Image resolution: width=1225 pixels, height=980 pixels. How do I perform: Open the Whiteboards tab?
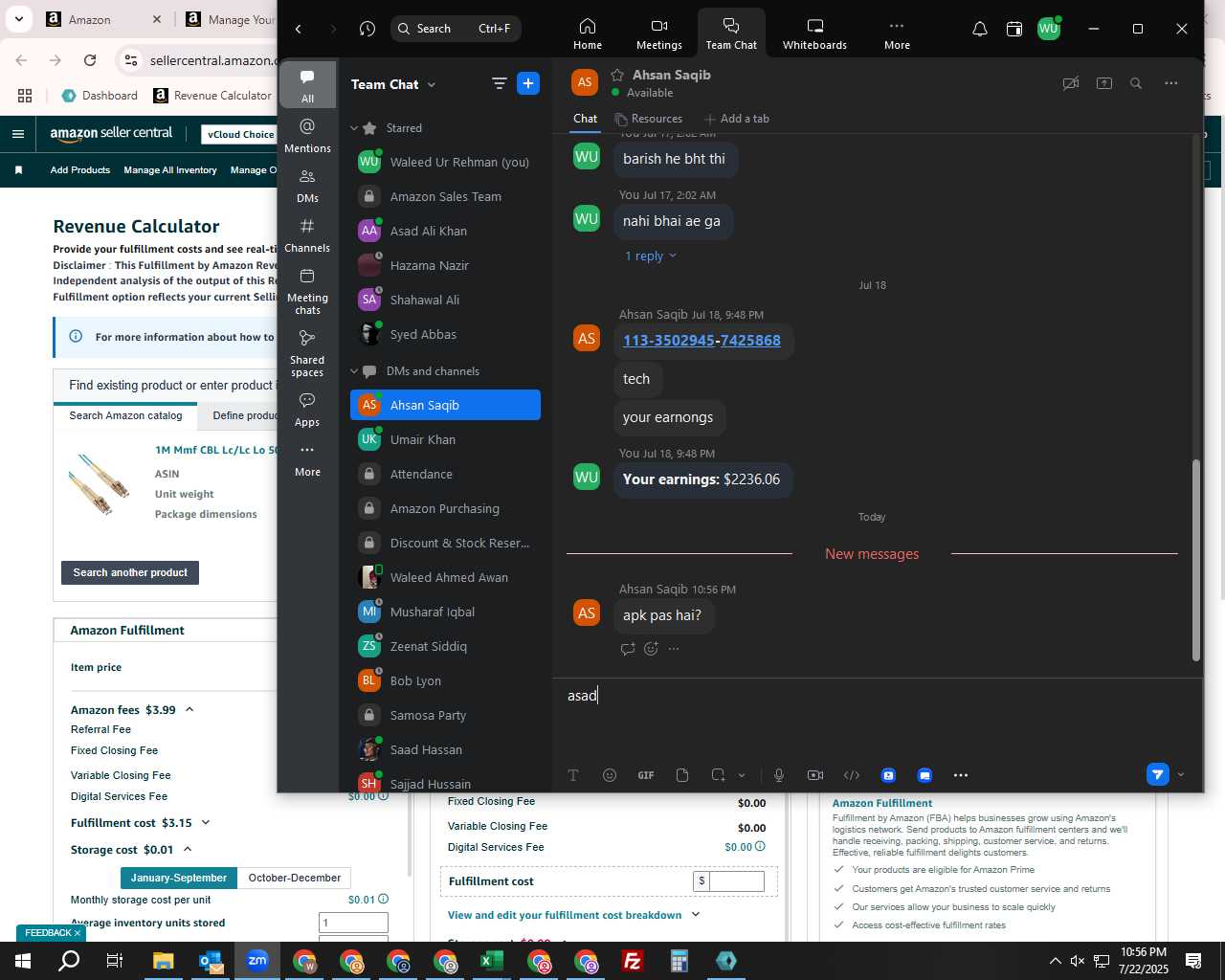pos(814,33)
